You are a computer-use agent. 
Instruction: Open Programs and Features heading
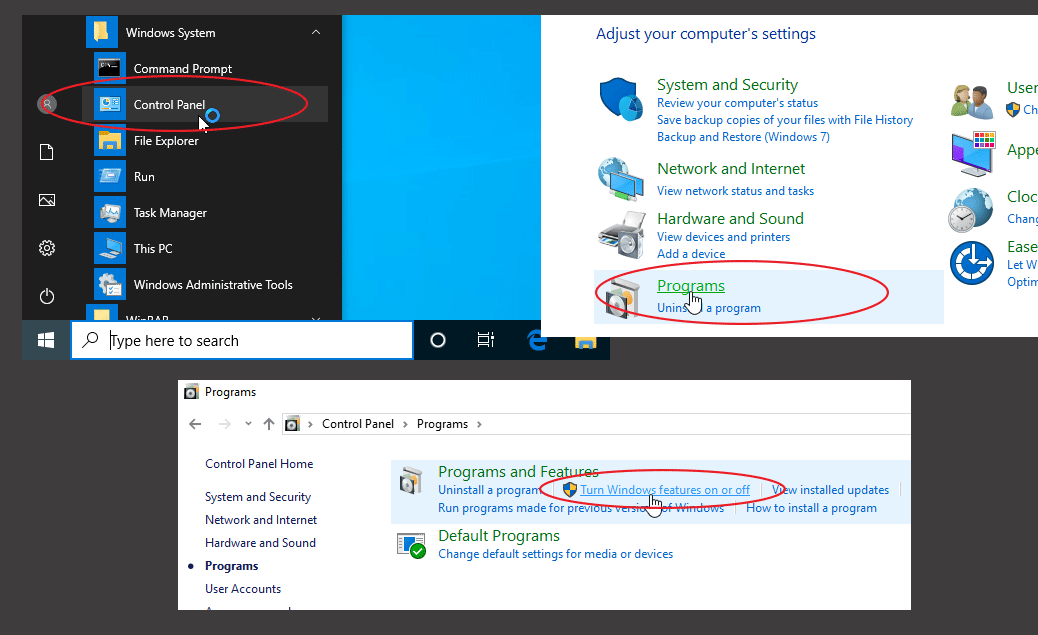point(518,471)
